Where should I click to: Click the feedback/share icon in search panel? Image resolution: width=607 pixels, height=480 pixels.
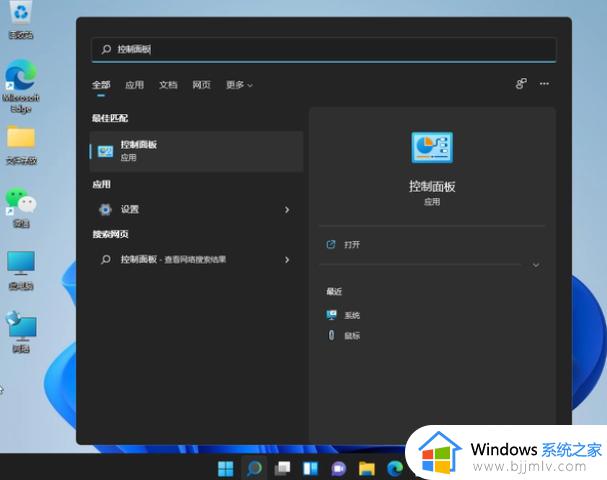point(521,84)
